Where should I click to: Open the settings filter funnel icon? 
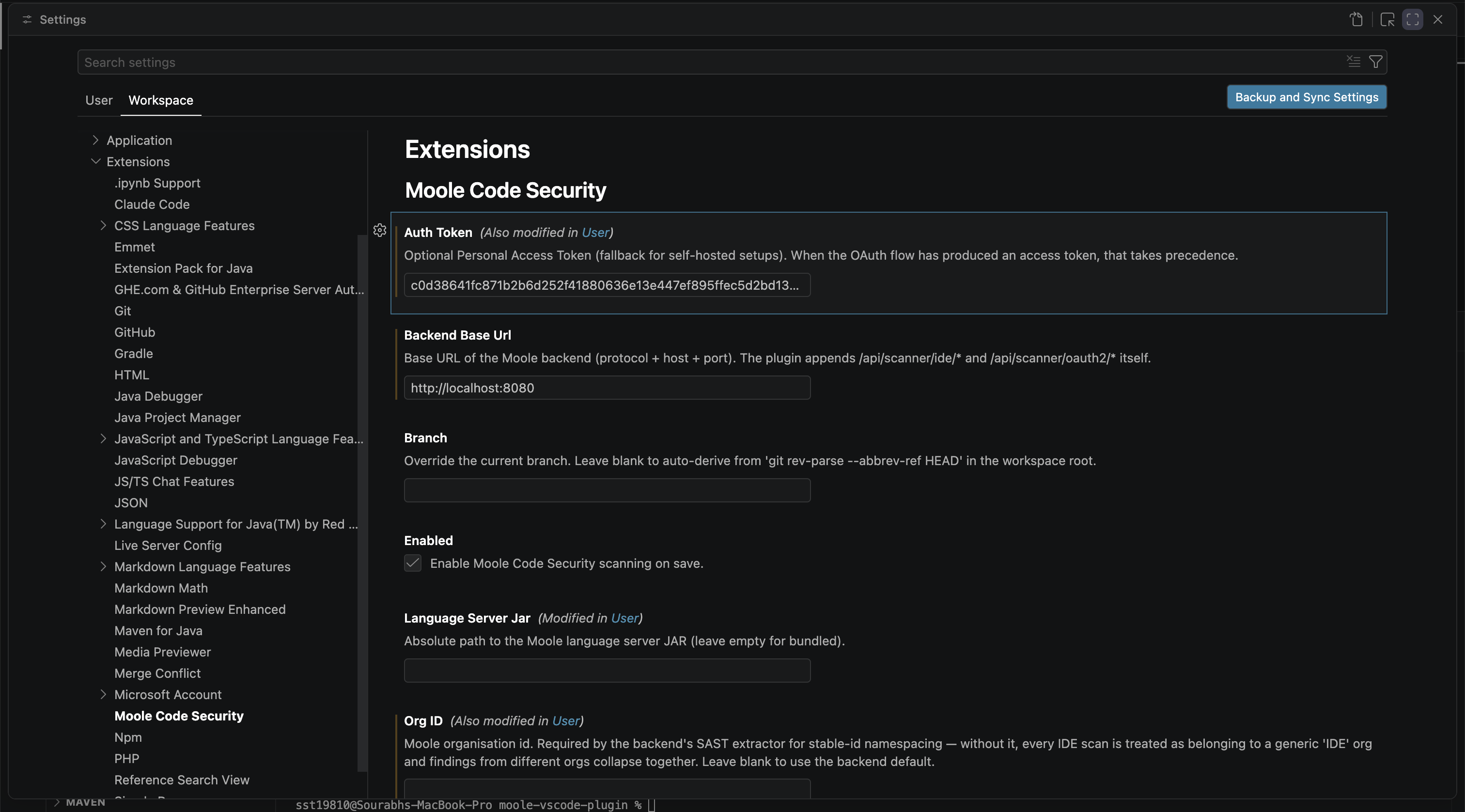click(1376, 62)
